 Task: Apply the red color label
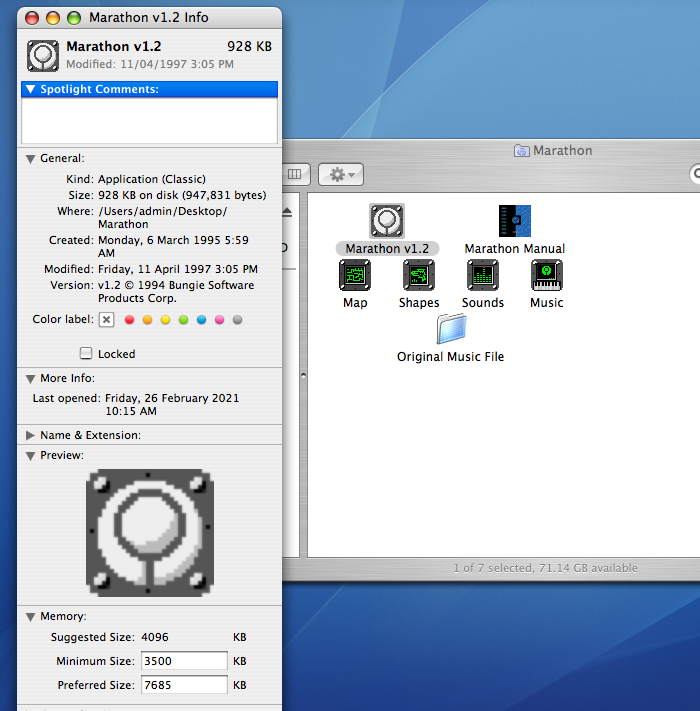pyautogui.click(x=129, y=320)
